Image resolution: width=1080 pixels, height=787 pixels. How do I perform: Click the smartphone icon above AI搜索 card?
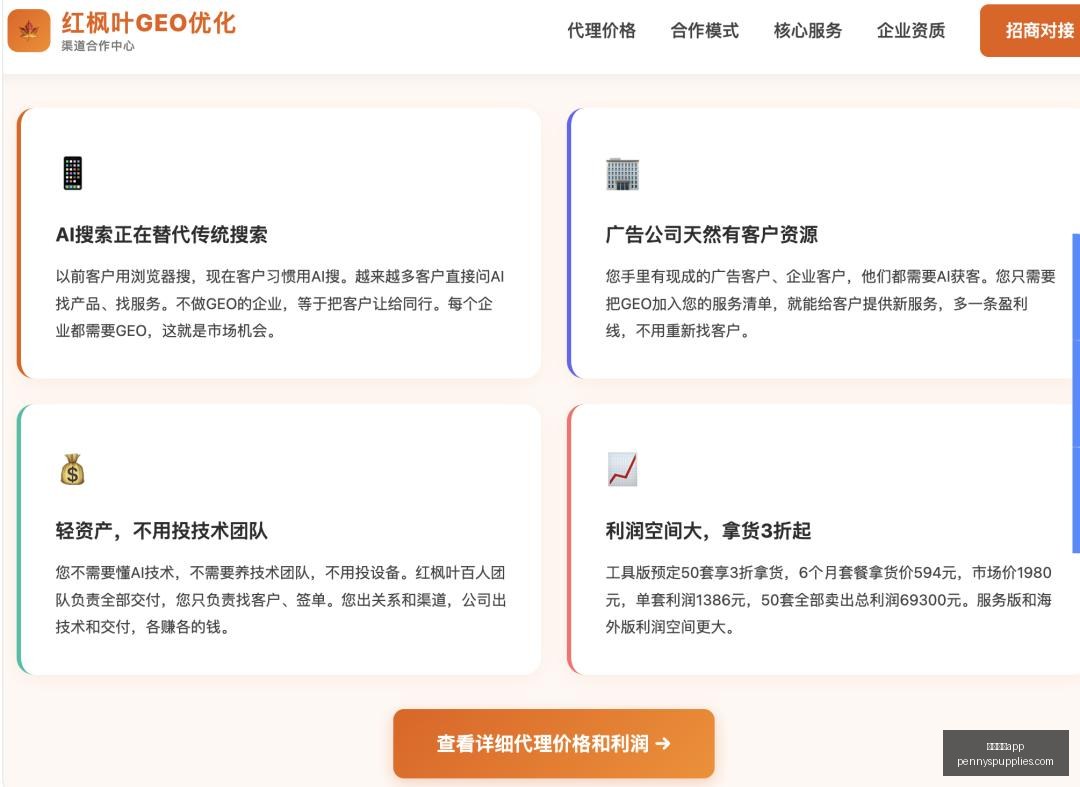tap(72, 173)
